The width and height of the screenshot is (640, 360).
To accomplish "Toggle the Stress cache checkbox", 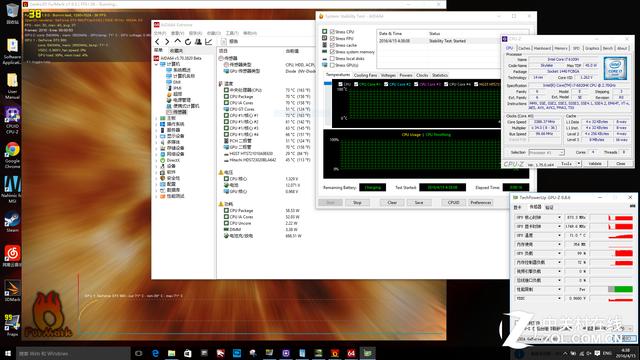I will click(x=332, y=45).
